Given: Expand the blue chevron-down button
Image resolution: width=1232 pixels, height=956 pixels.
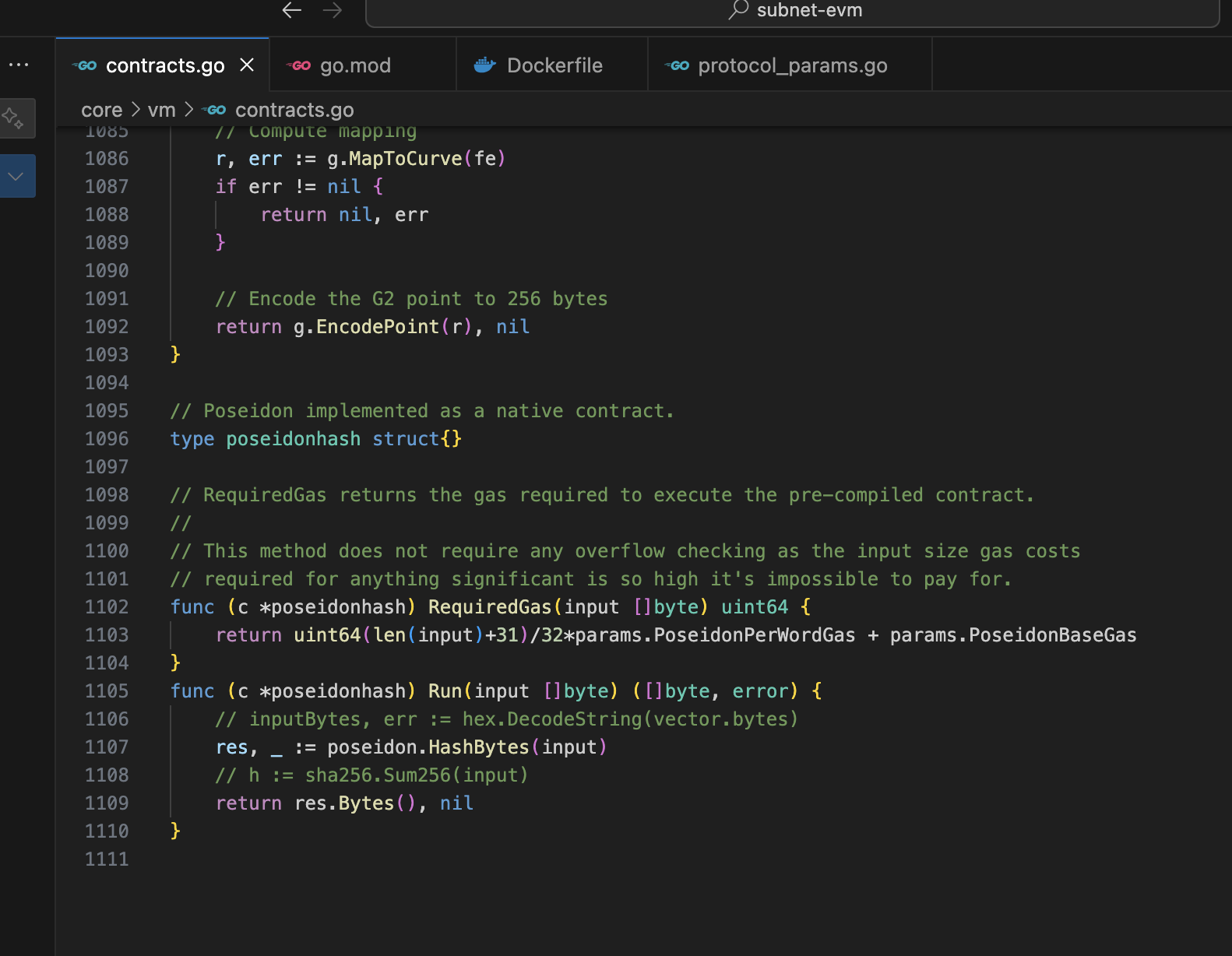Looking at the screenshot, I should coord(16,176).
